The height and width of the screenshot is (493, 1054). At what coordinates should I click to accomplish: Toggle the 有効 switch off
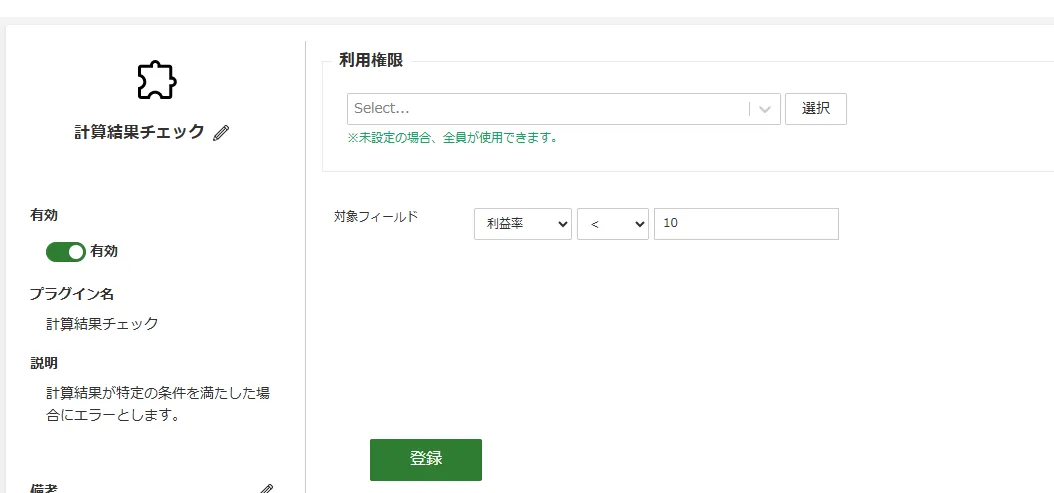65,252
